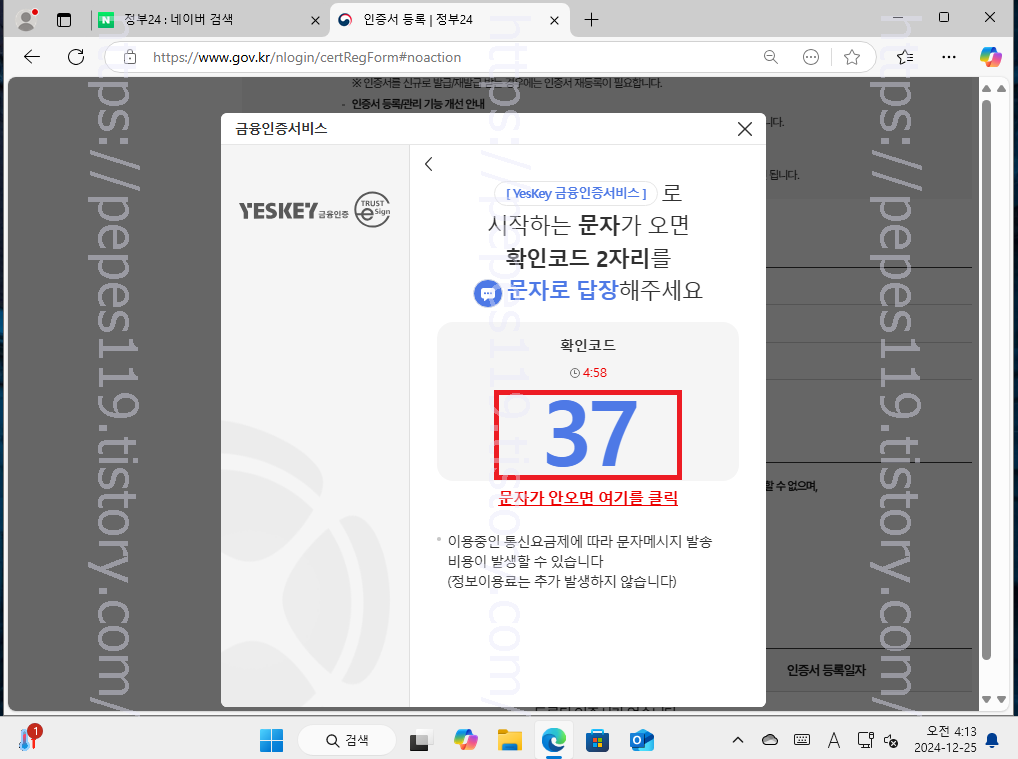This screenshot has height=759, width=1018.
Task: Reload the page with the refresh icon
Action: (x=76, y=57)
